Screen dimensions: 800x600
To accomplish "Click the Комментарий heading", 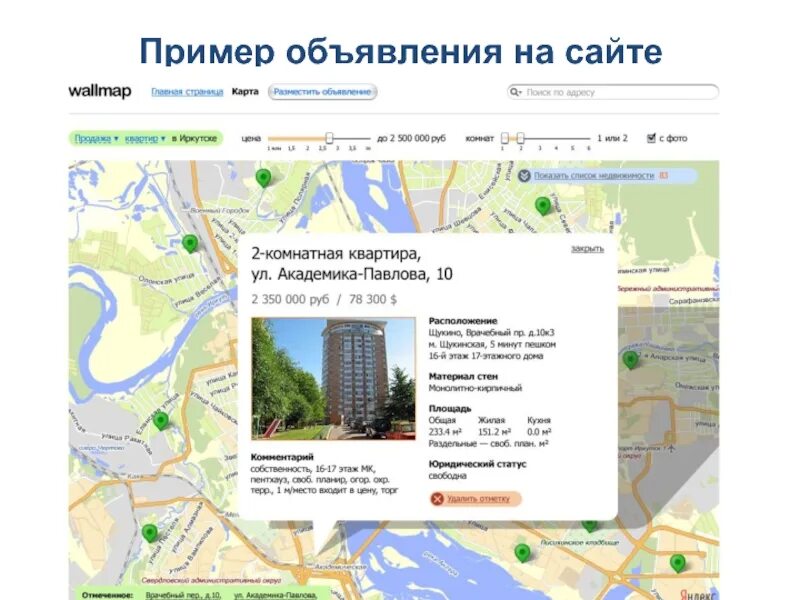I will [282, 457].
